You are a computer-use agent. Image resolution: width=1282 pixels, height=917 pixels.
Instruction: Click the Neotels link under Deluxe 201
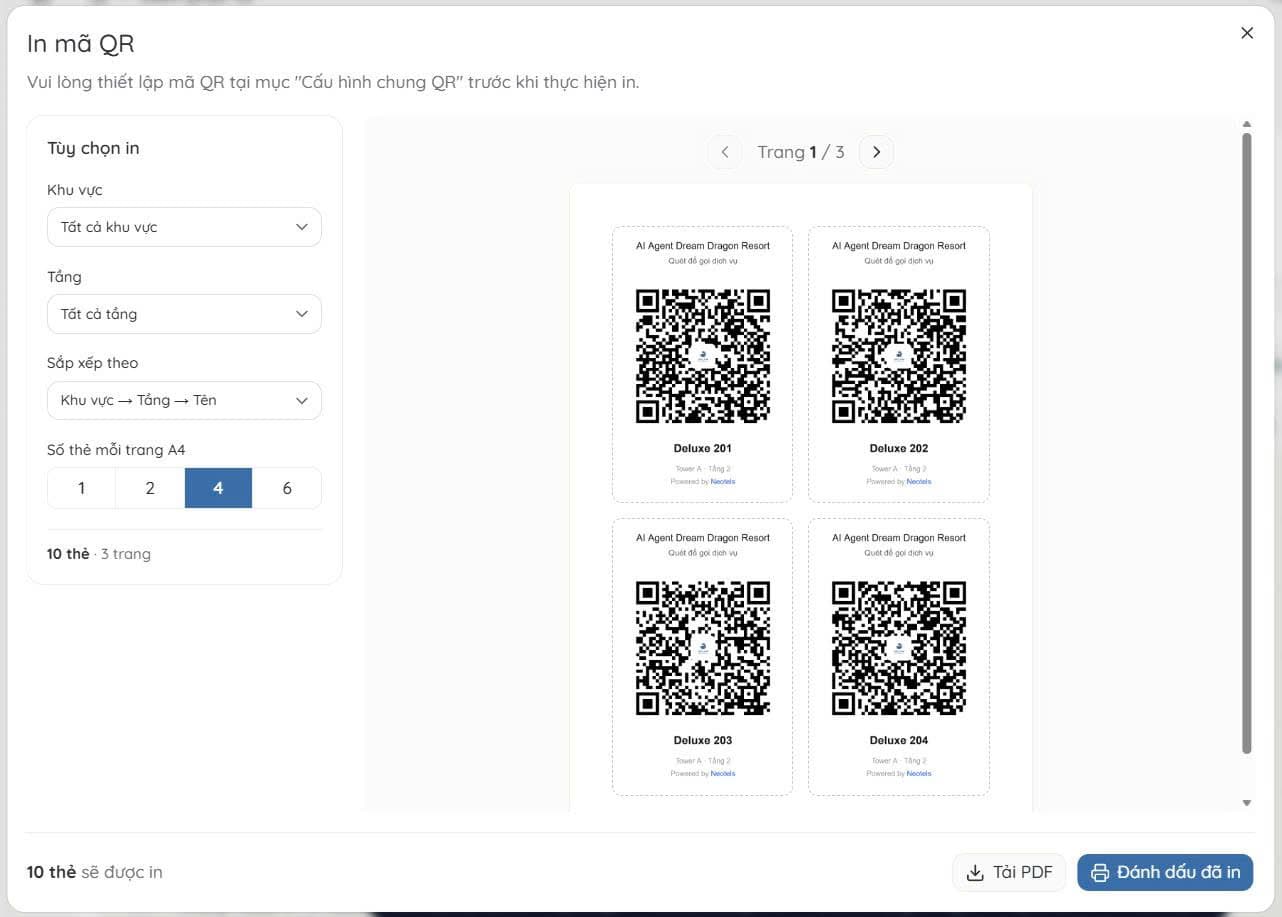pos(723,482)
